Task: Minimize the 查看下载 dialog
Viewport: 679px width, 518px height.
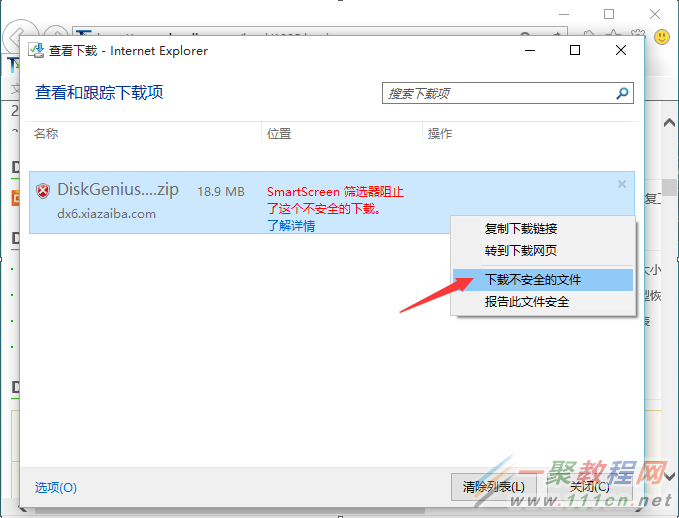Action: [530, 51]
